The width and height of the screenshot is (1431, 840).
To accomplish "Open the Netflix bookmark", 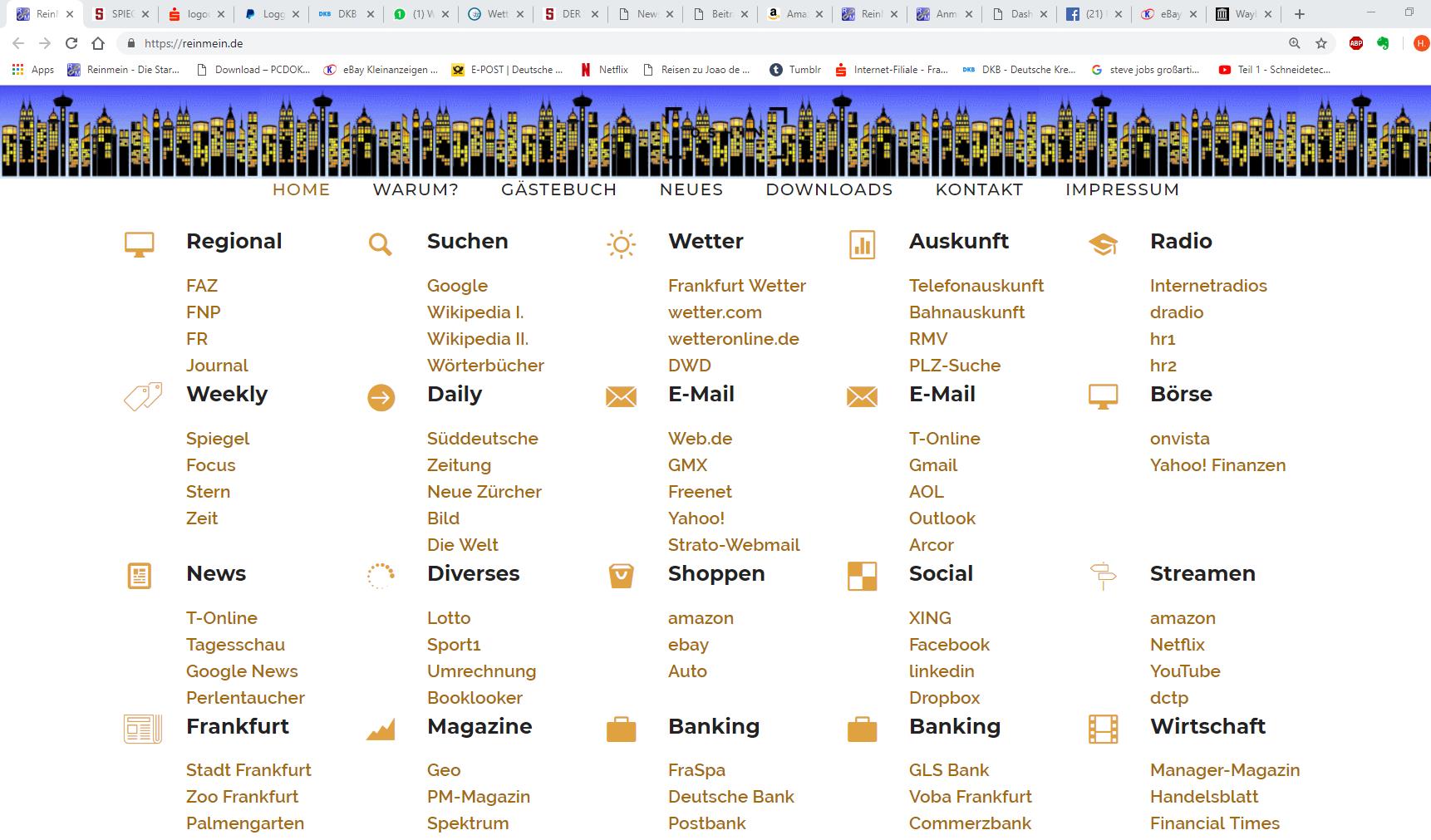I will click(x=604, y=70).
